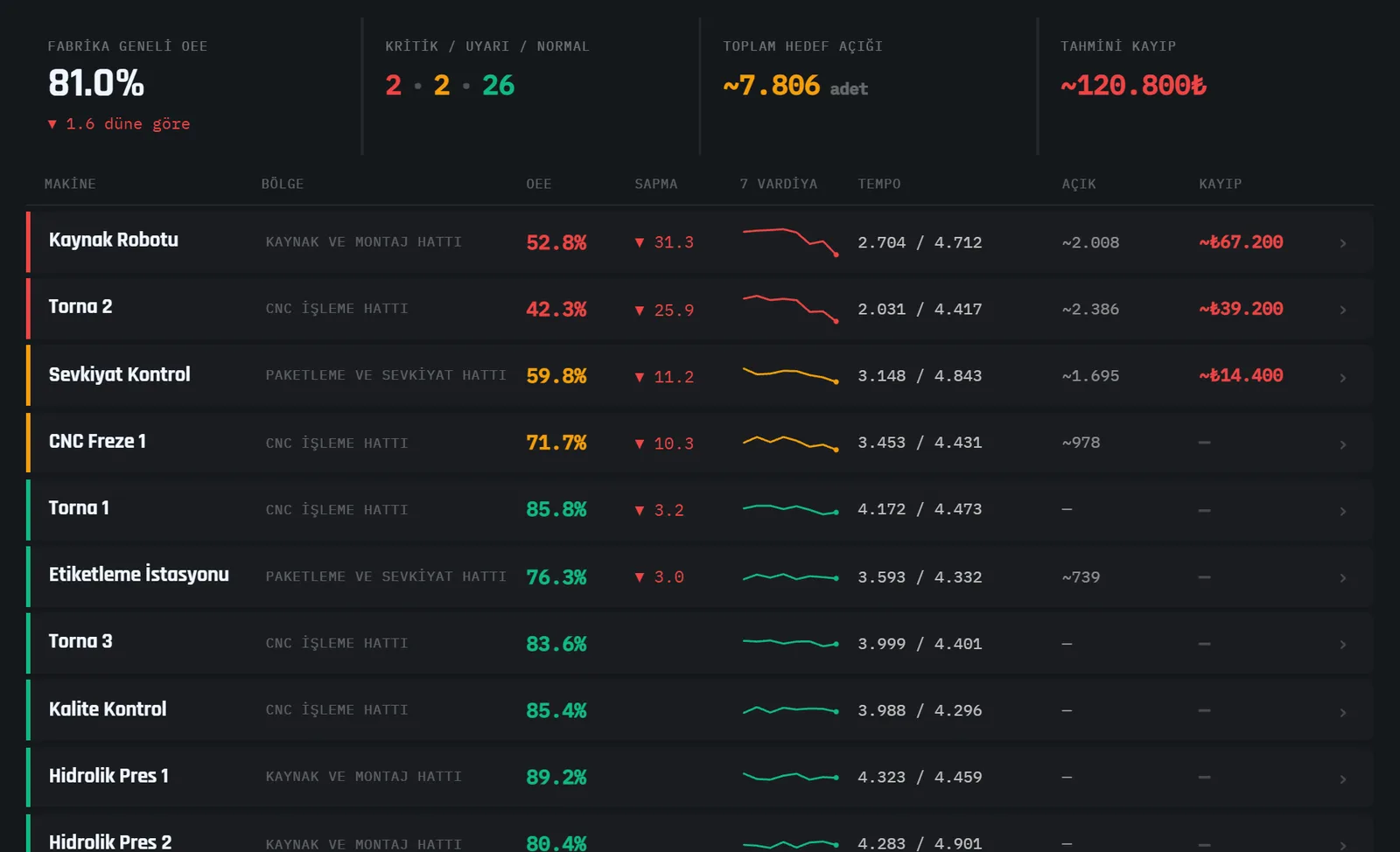Click the Torna 1 row chevron arrow
The height and width of the screenshot is (852, 1400).
coord(1342,511)
